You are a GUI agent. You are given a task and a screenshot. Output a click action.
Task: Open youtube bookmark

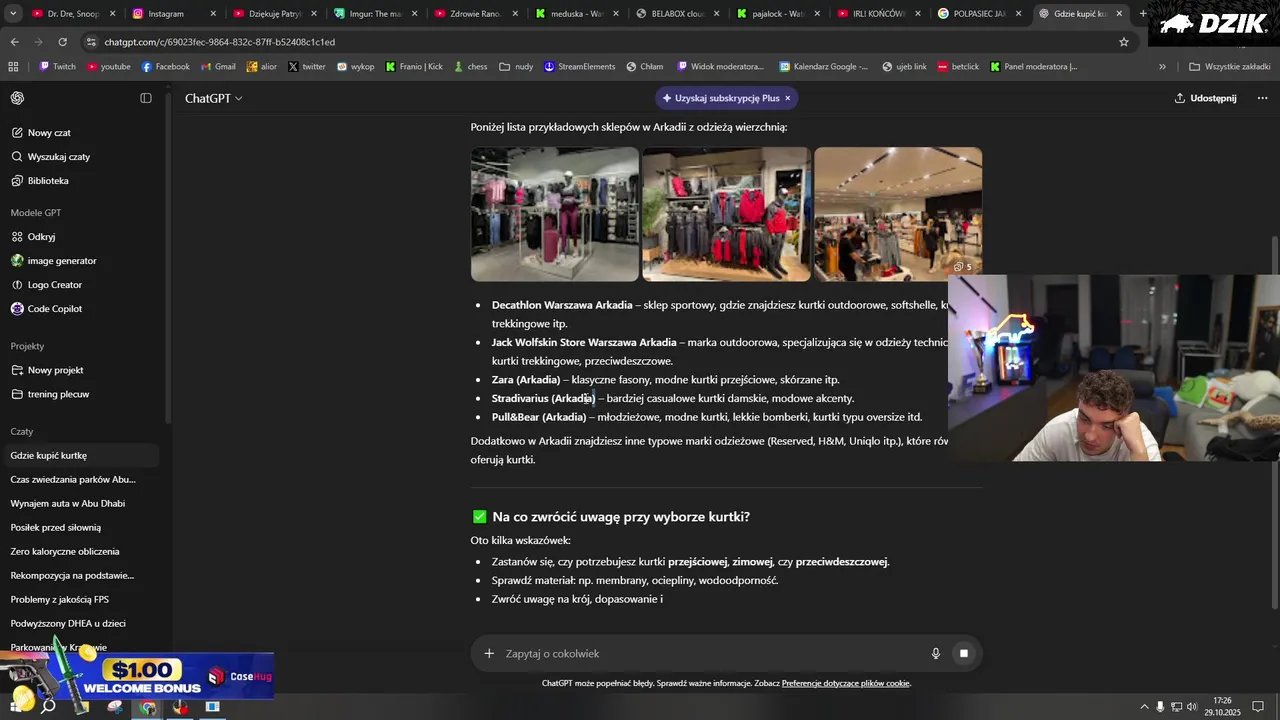pyautogui.click(x=109, y=67)
